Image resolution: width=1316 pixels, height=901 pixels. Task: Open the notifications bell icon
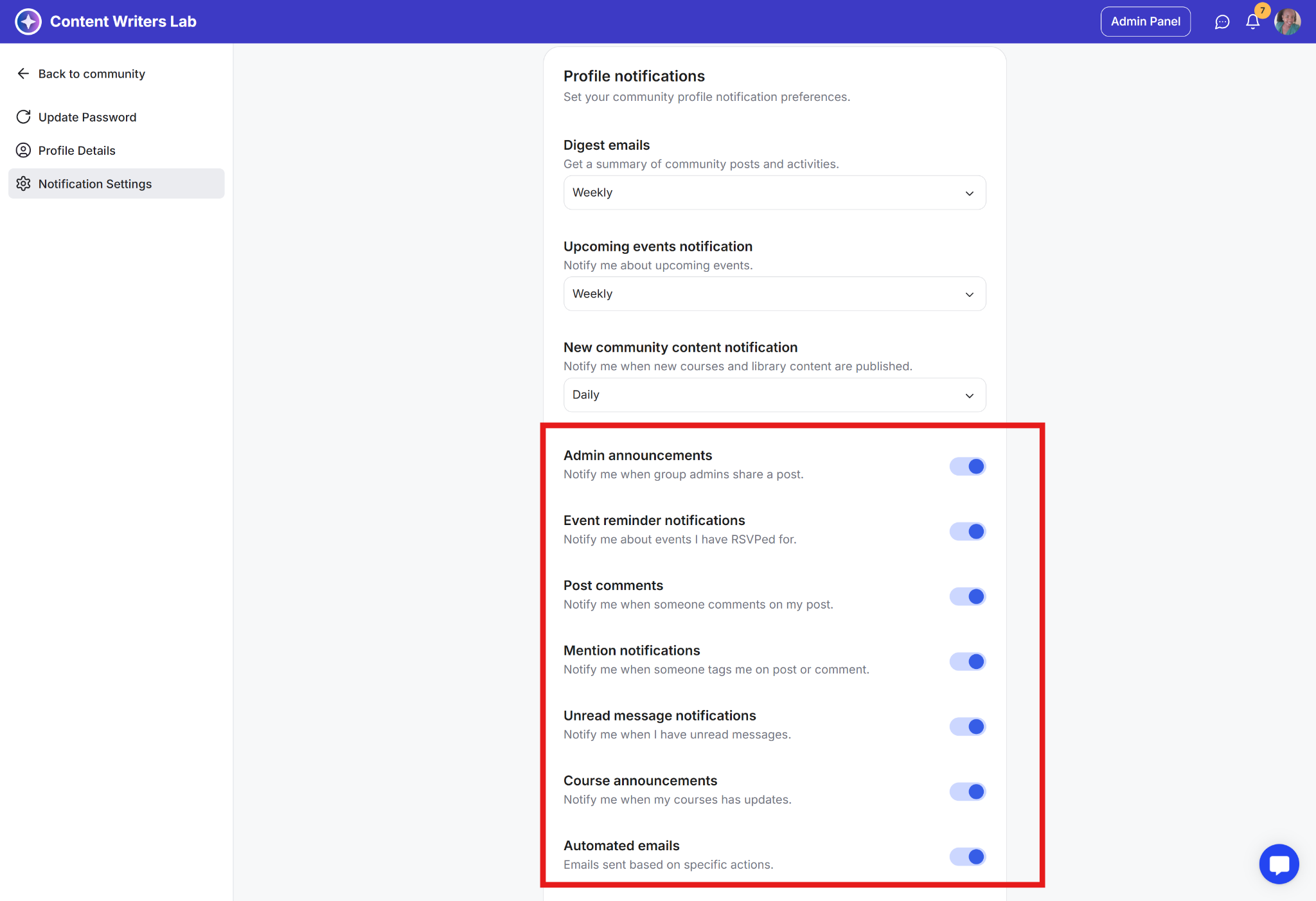tap(1252, 22)
